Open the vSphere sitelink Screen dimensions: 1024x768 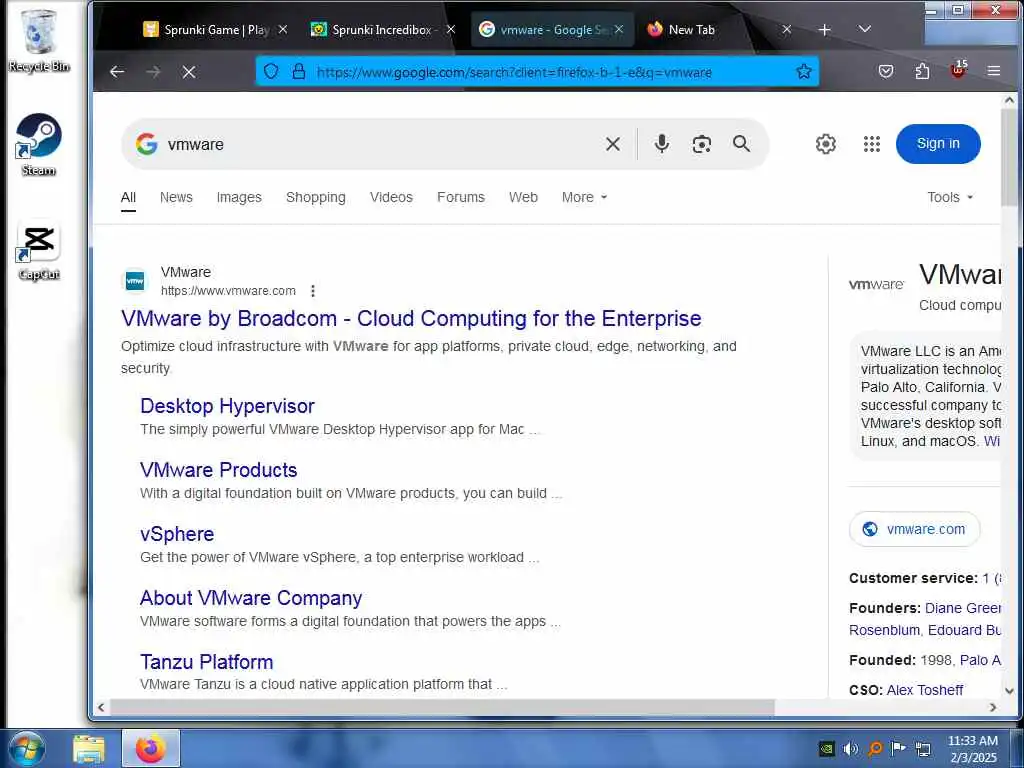(x=177, y=534)
